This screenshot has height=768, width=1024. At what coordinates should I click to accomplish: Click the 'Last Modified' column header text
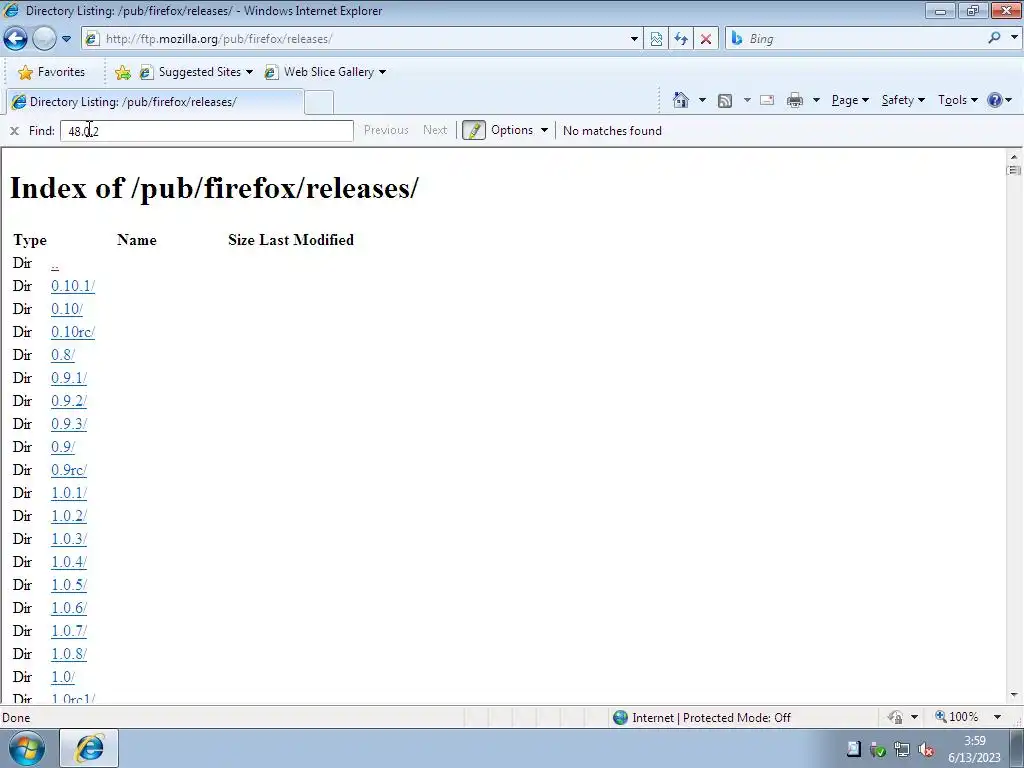coord(306,240)
